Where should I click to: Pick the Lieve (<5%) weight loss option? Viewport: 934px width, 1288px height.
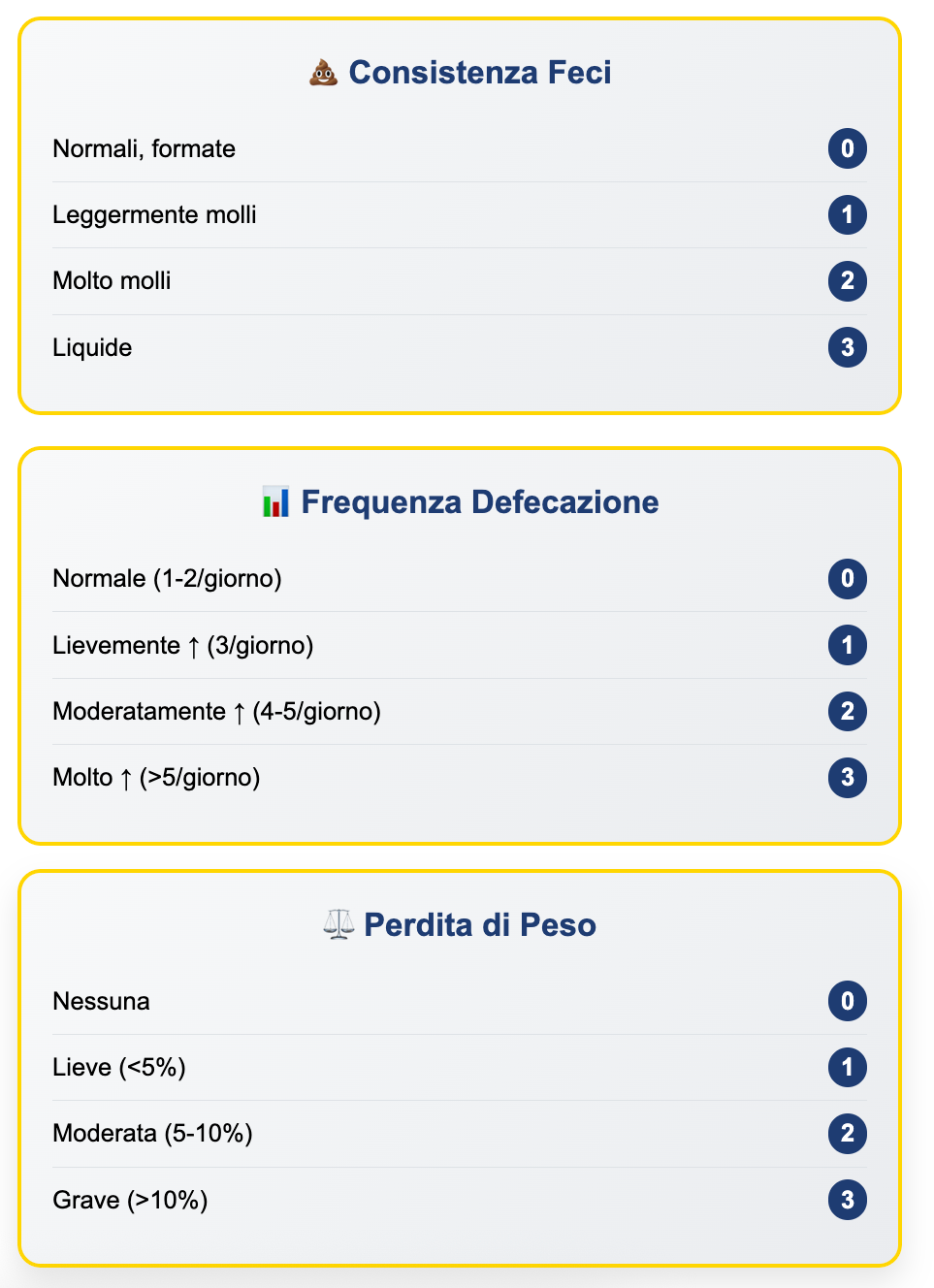tap(119, 1068)
